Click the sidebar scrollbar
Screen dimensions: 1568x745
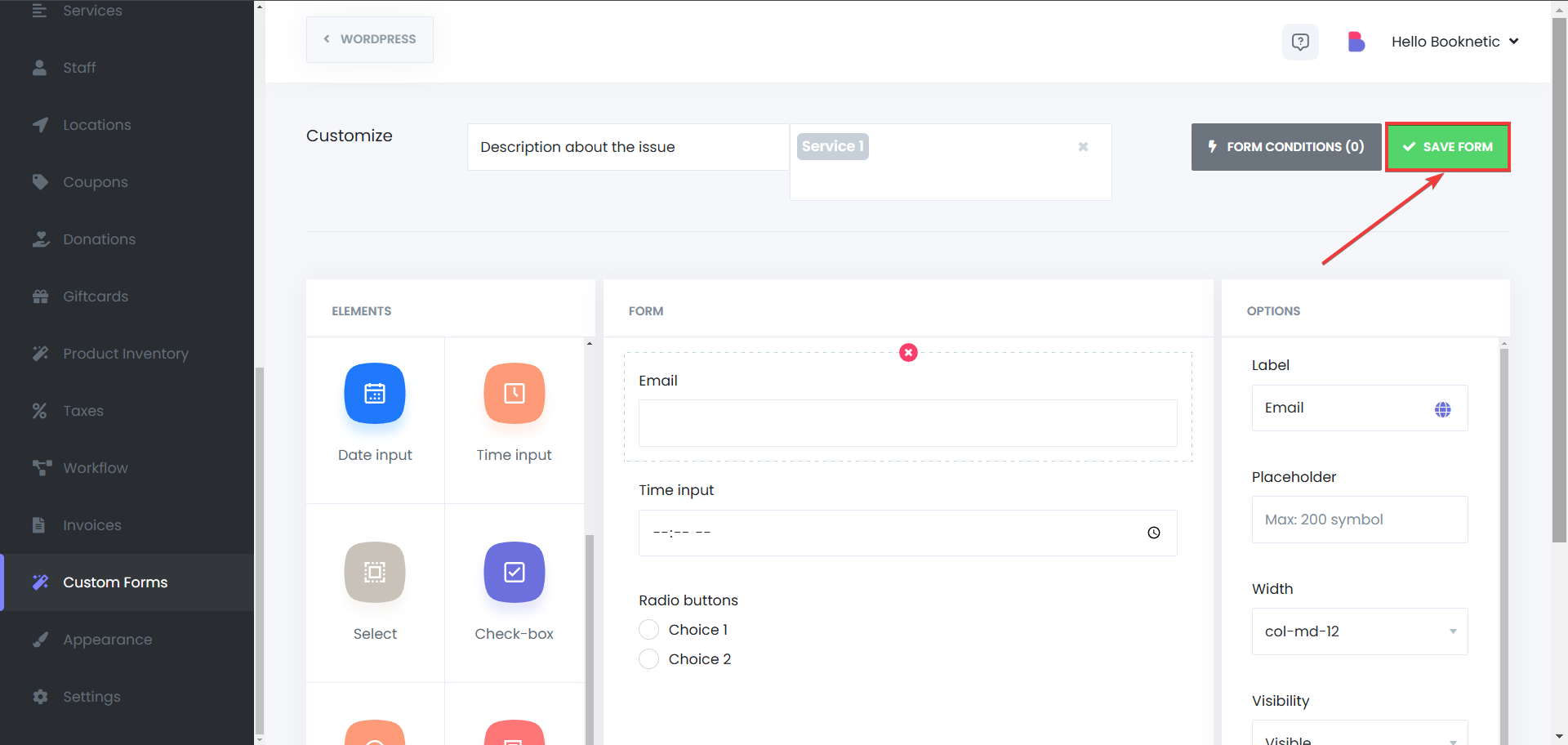(x=260, y=551)
